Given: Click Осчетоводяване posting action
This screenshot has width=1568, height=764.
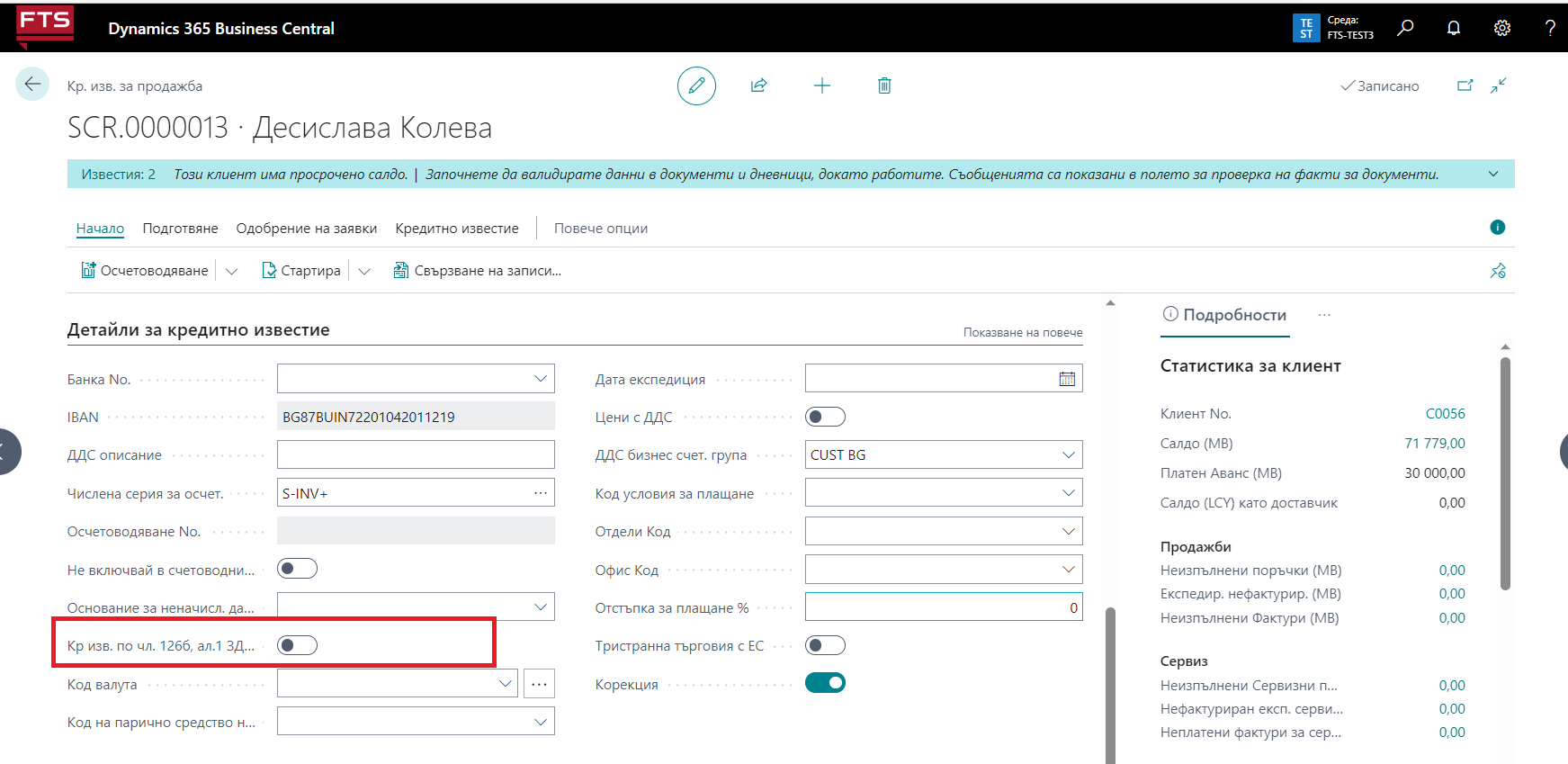Looking at the screenshot, I should [x=145, y=271].
